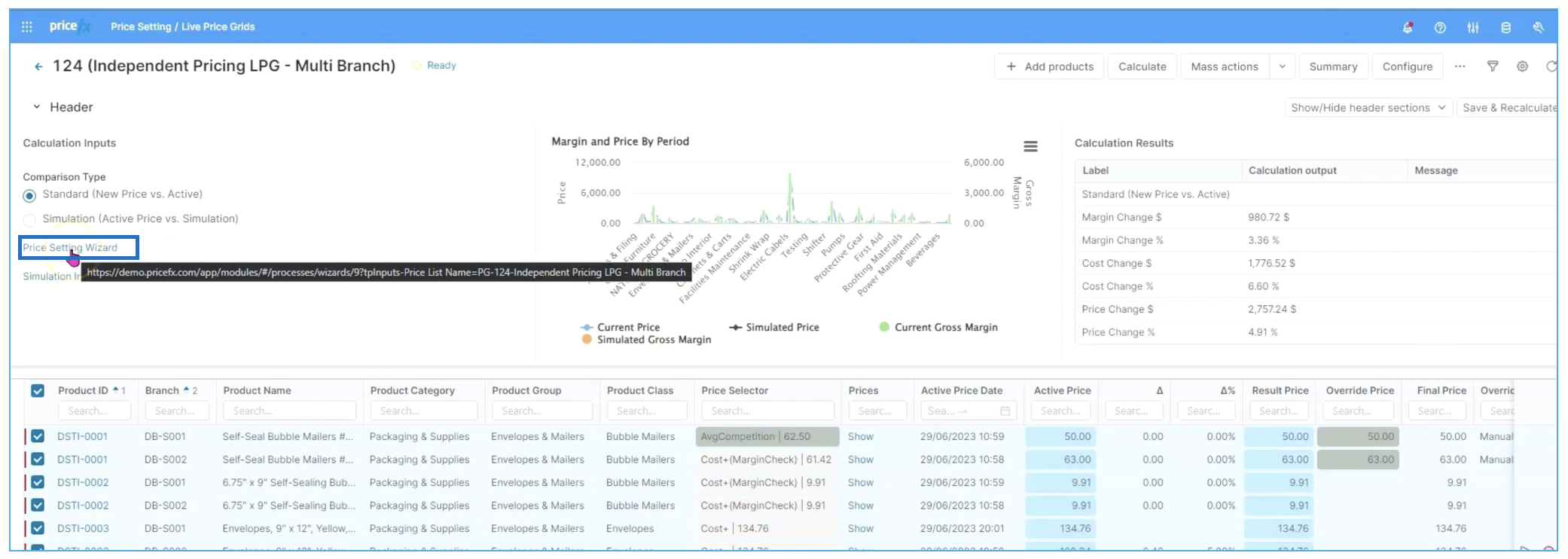Toggle Current Gross Margin legend swatch
This screenshot has height=559, width=1568.
(884, 327)
